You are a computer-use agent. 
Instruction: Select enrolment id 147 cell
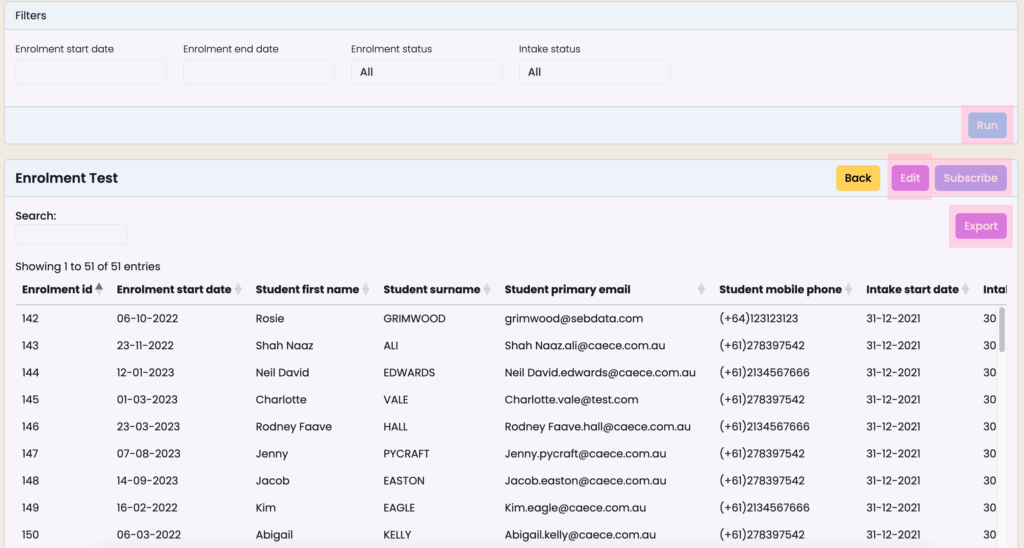coord(30,453)
